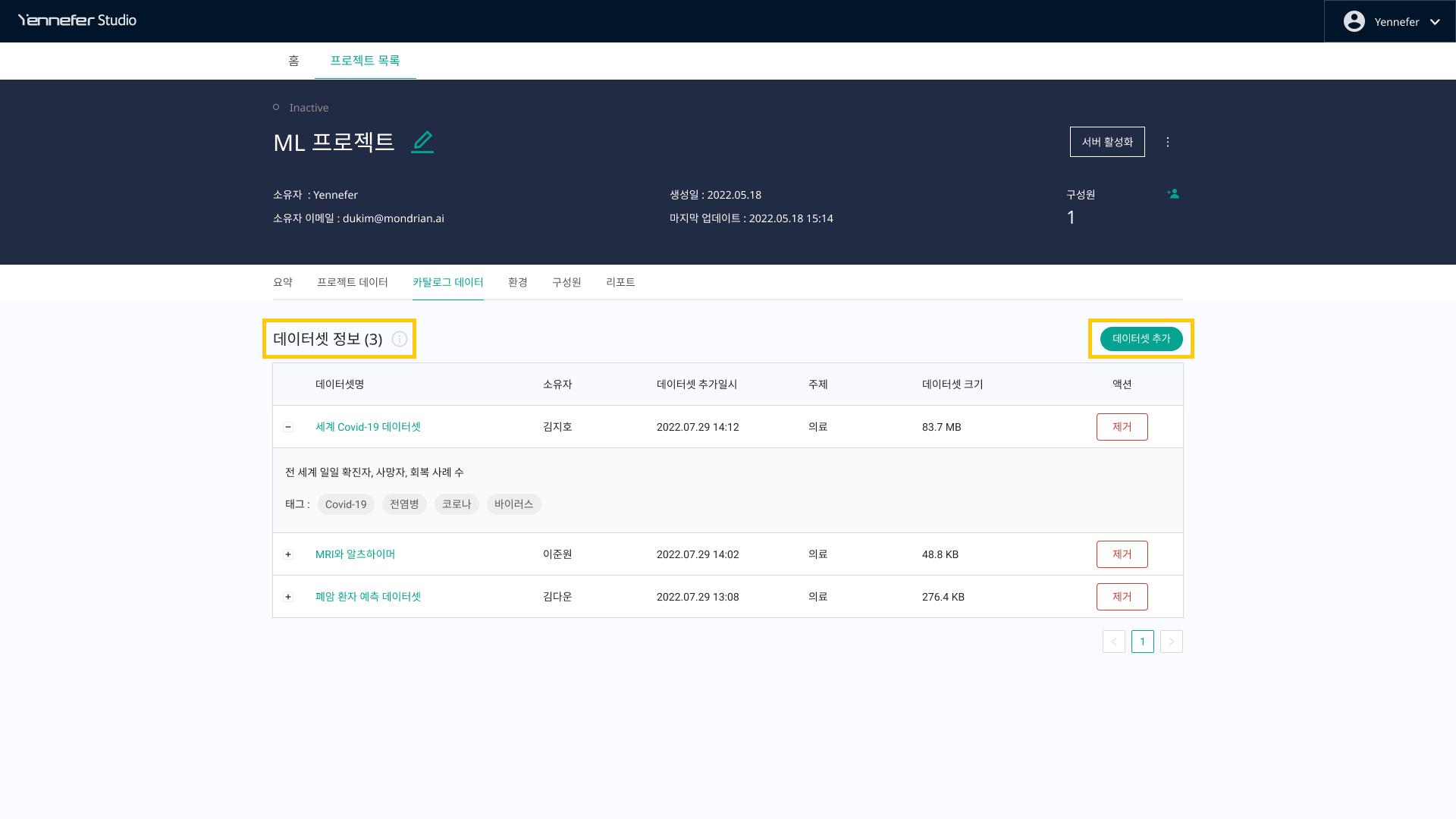Click the Yennefer Studio logo
This screenshot has width=1456, height=819.
pos(77,20)
